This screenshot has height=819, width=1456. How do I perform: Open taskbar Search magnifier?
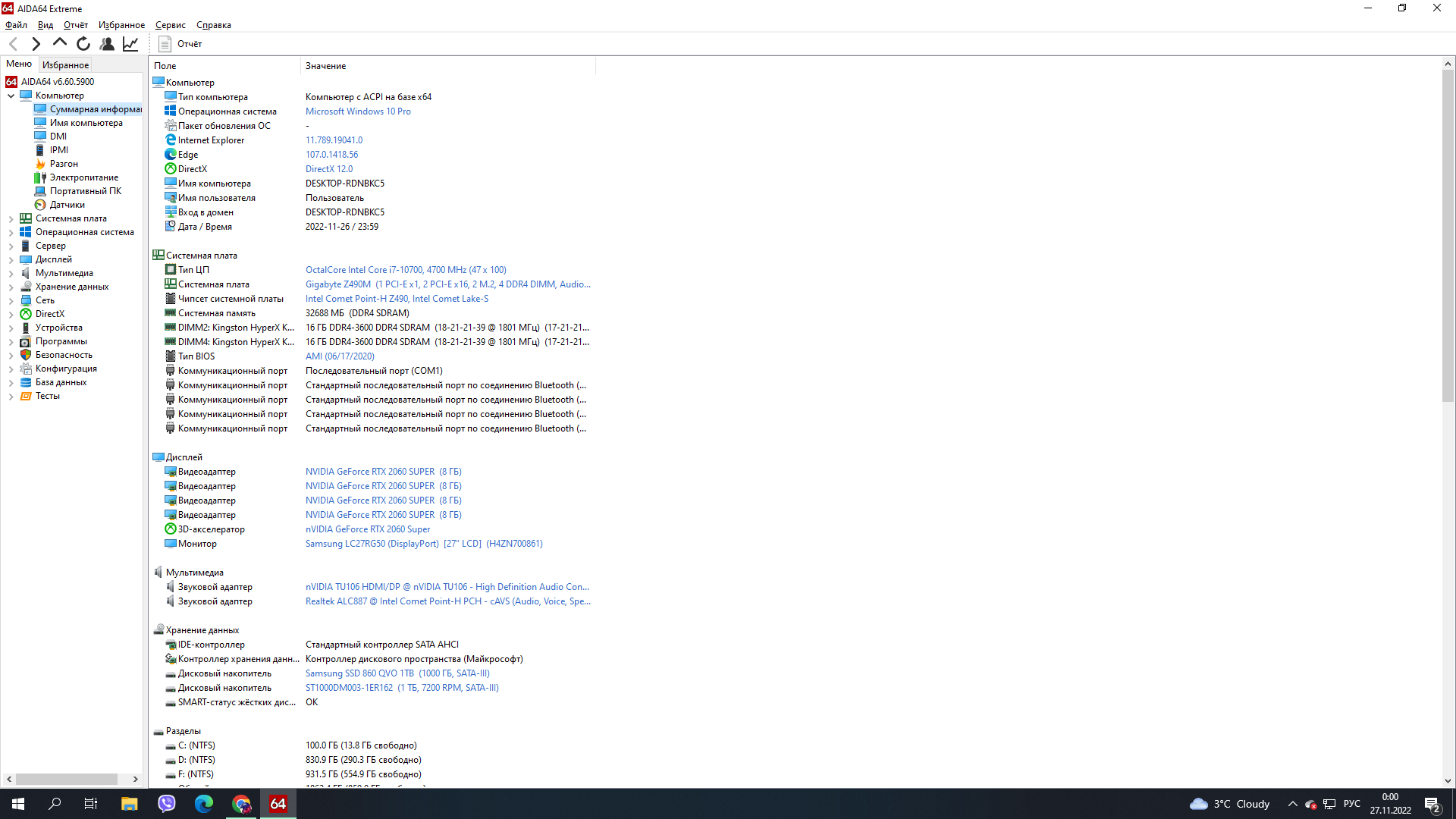pos(55,804)
